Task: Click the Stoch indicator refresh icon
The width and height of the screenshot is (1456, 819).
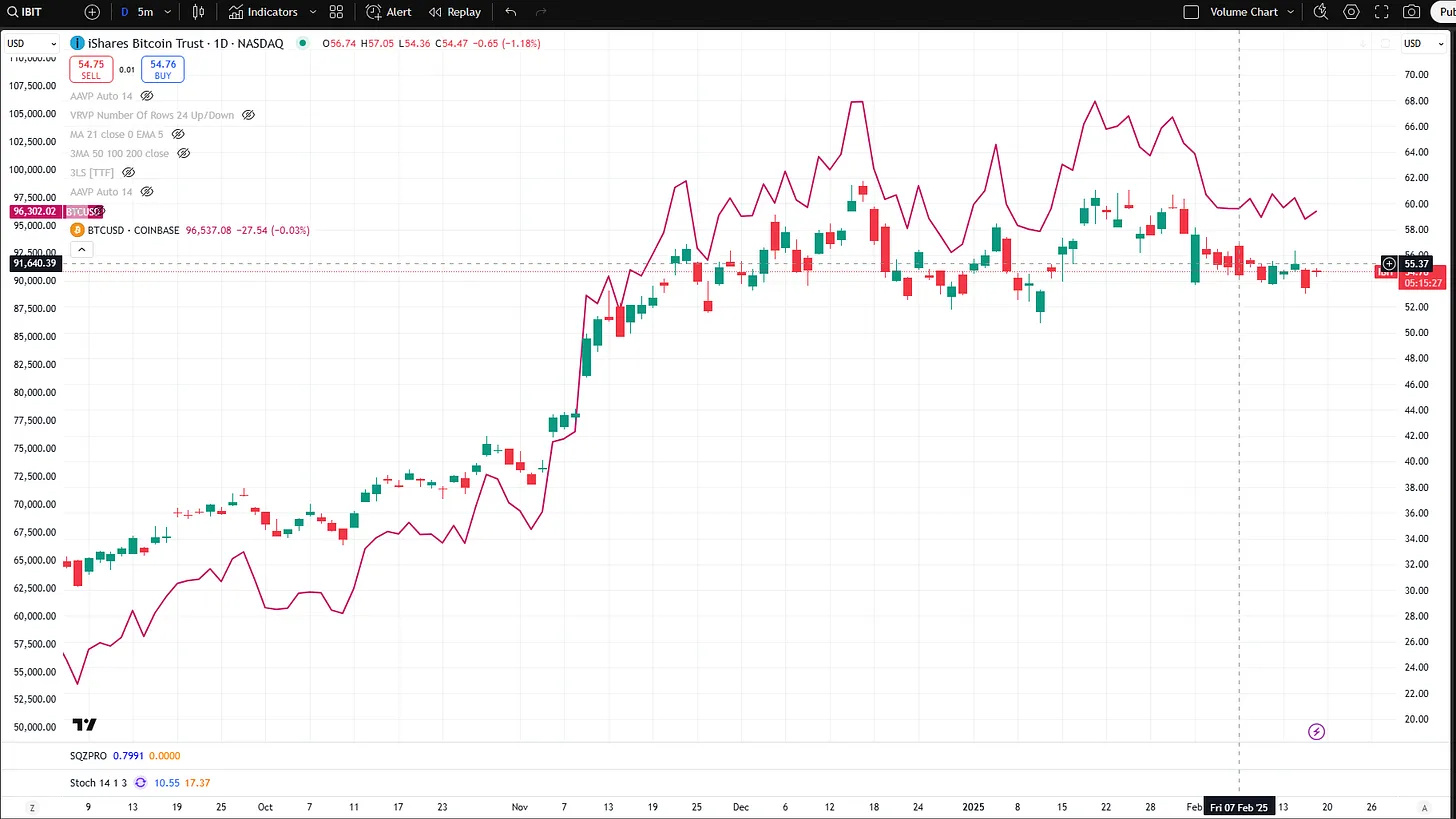Action: click(140, 783)
